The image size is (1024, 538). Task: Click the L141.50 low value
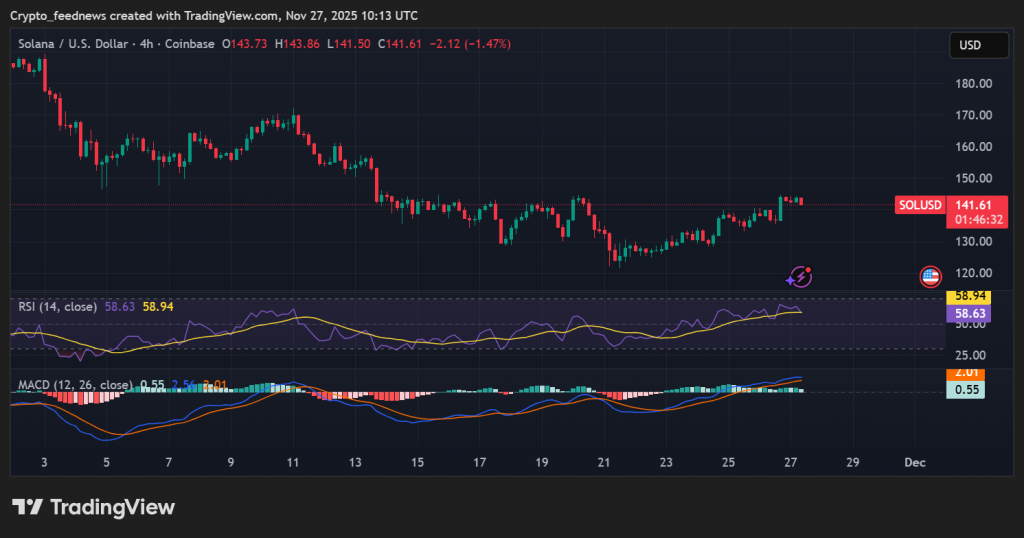coord(349,44)
